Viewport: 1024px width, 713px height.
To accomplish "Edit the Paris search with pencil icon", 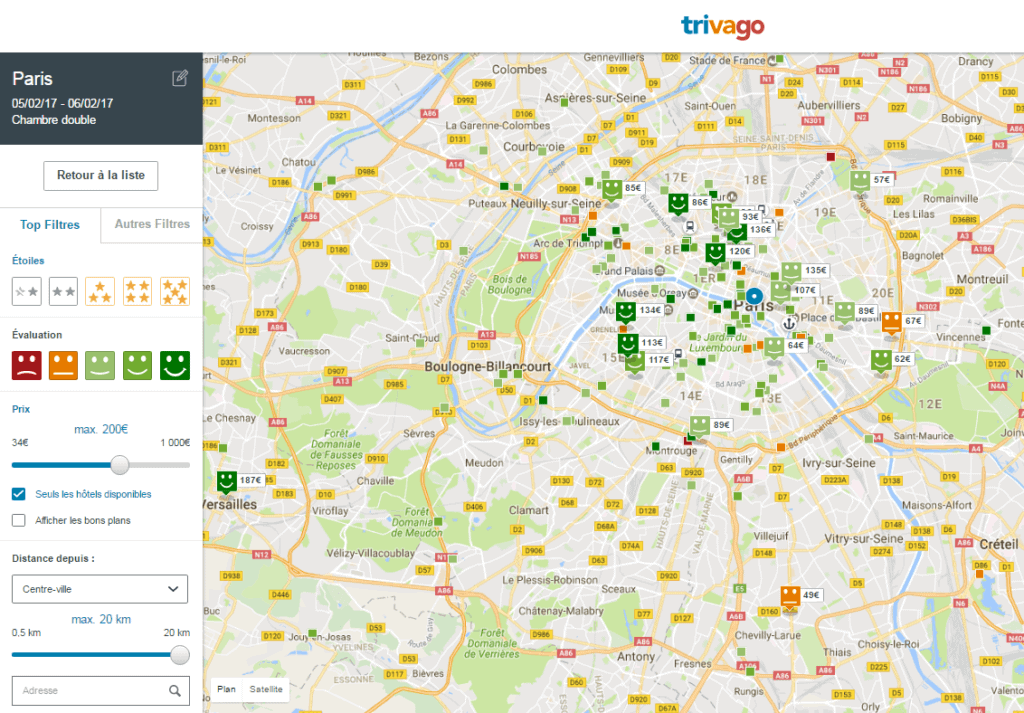I will [180, 78].
